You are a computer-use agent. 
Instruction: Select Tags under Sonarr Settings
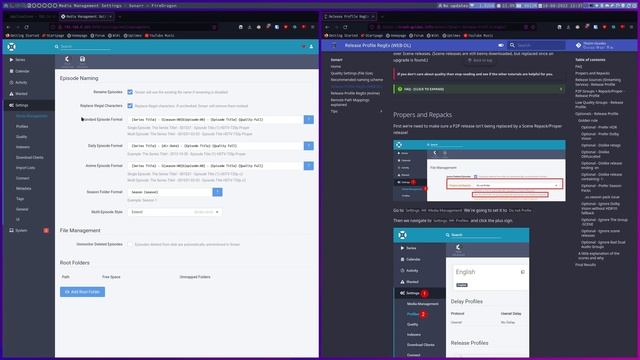20,199
